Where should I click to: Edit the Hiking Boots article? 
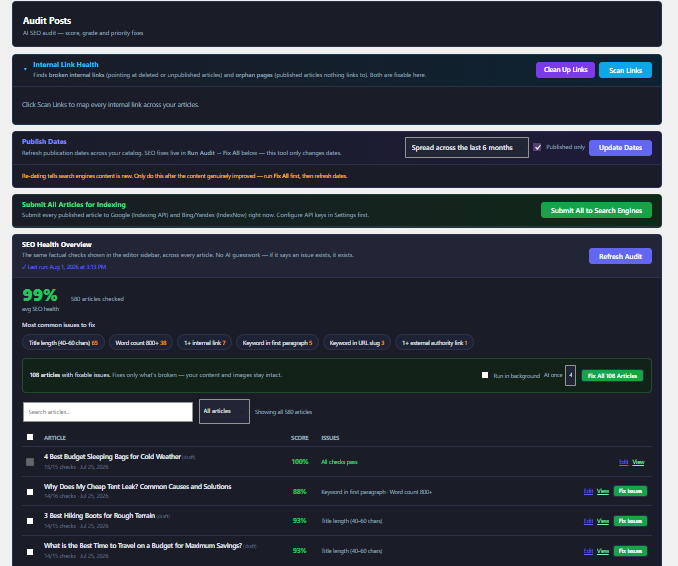(588, 521)
